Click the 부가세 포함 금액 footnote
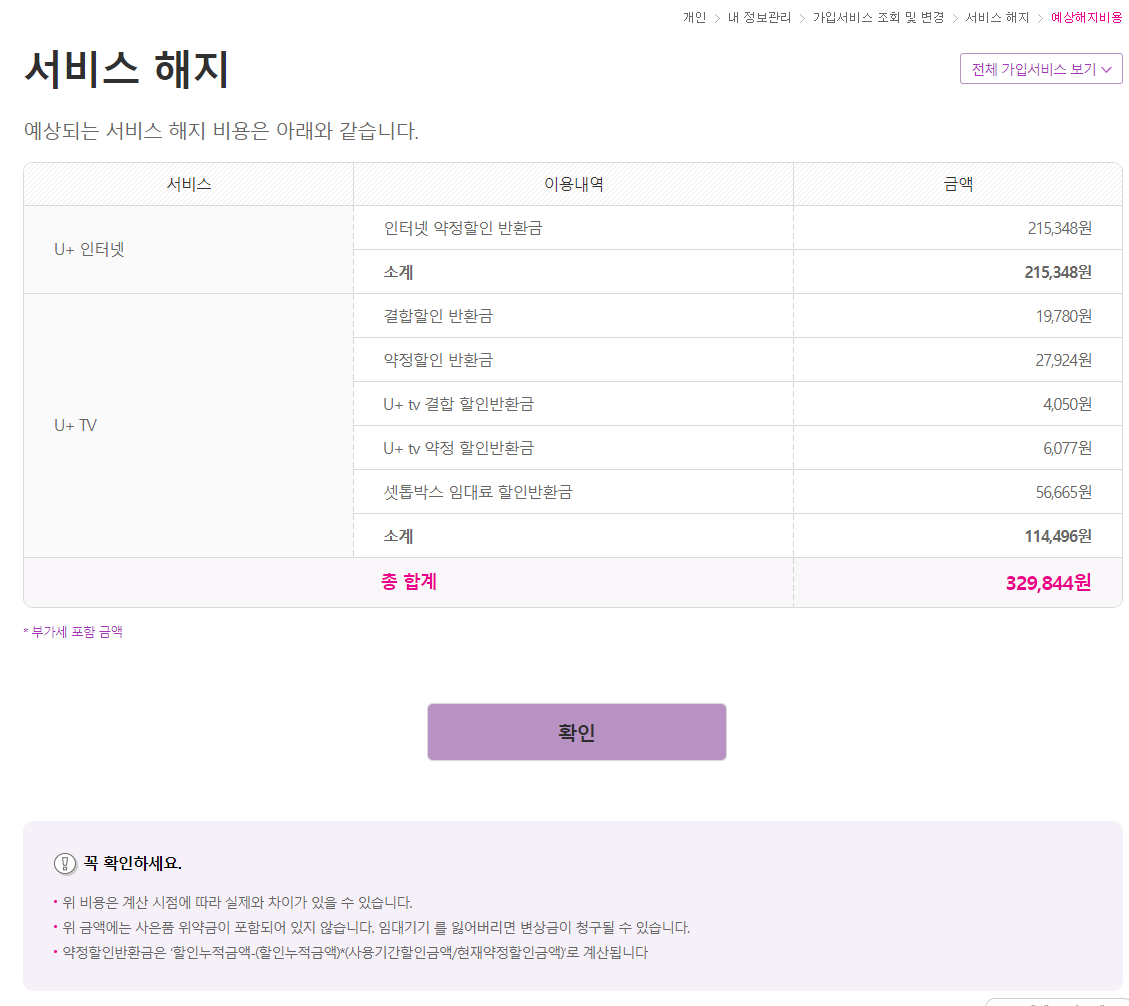The width and height of the screenshot is (1129, 1006). click(x=75, y=632)
